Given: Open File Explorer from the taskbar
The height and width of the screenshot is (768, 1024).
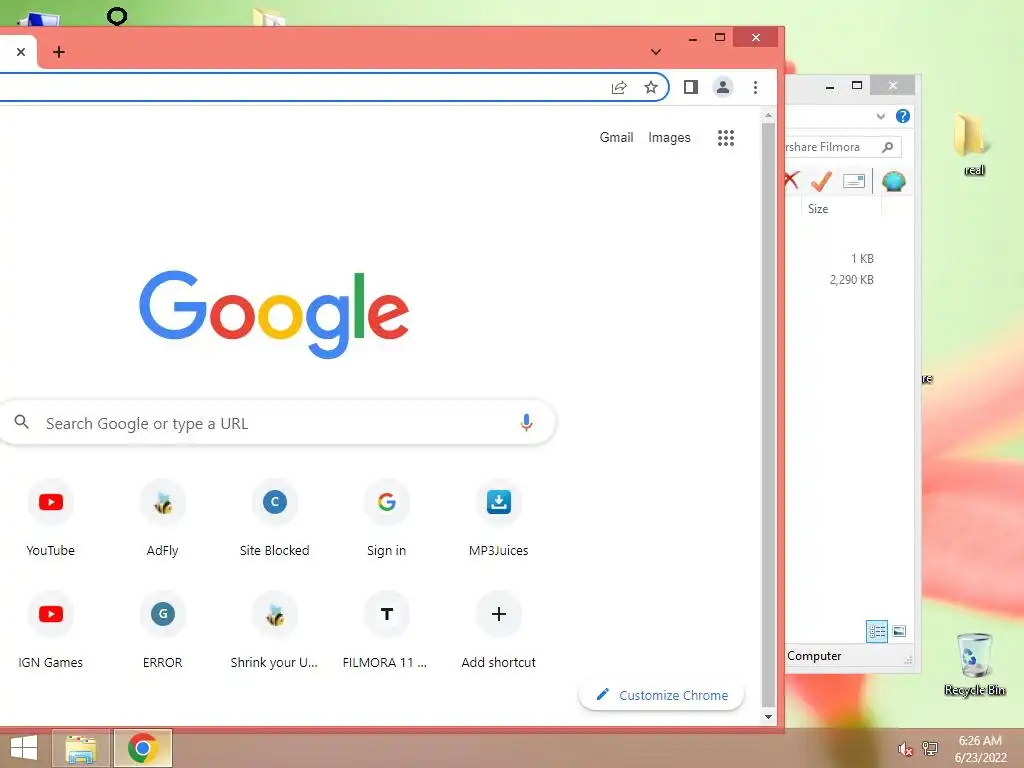Looking at the screenshot, I should (80, 748).
